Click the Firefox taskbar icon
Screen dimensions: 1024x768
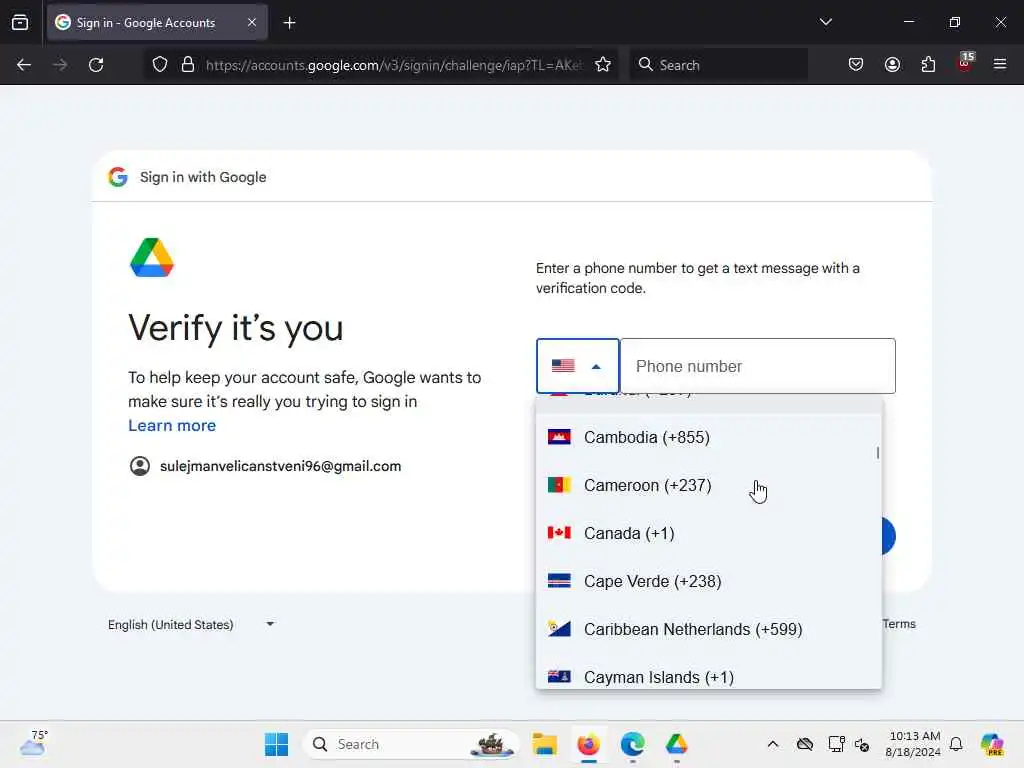pyautogui.click(x=588, y=744)
